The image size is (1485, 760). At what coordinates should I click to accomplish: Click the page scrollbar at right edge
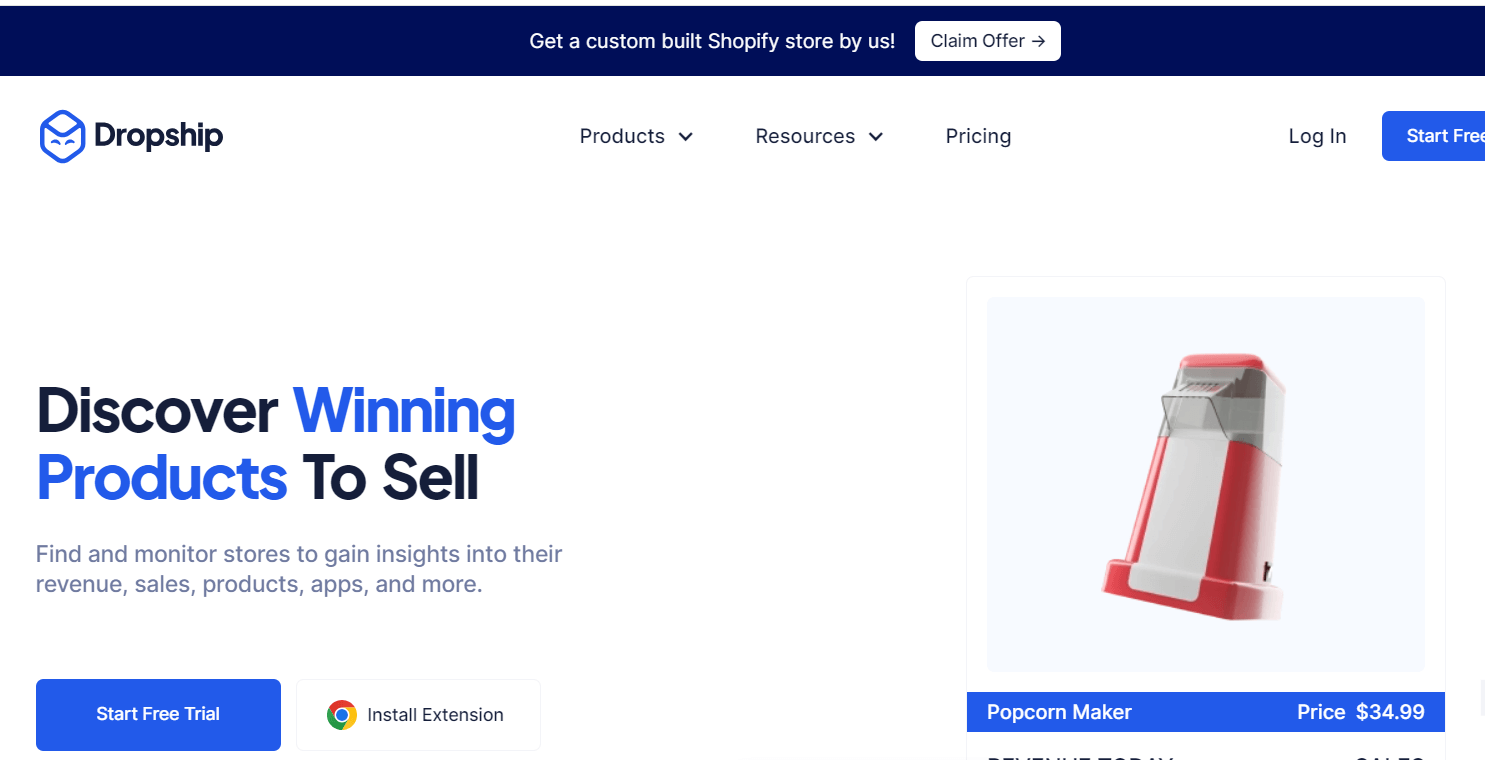coord(1480,697)
